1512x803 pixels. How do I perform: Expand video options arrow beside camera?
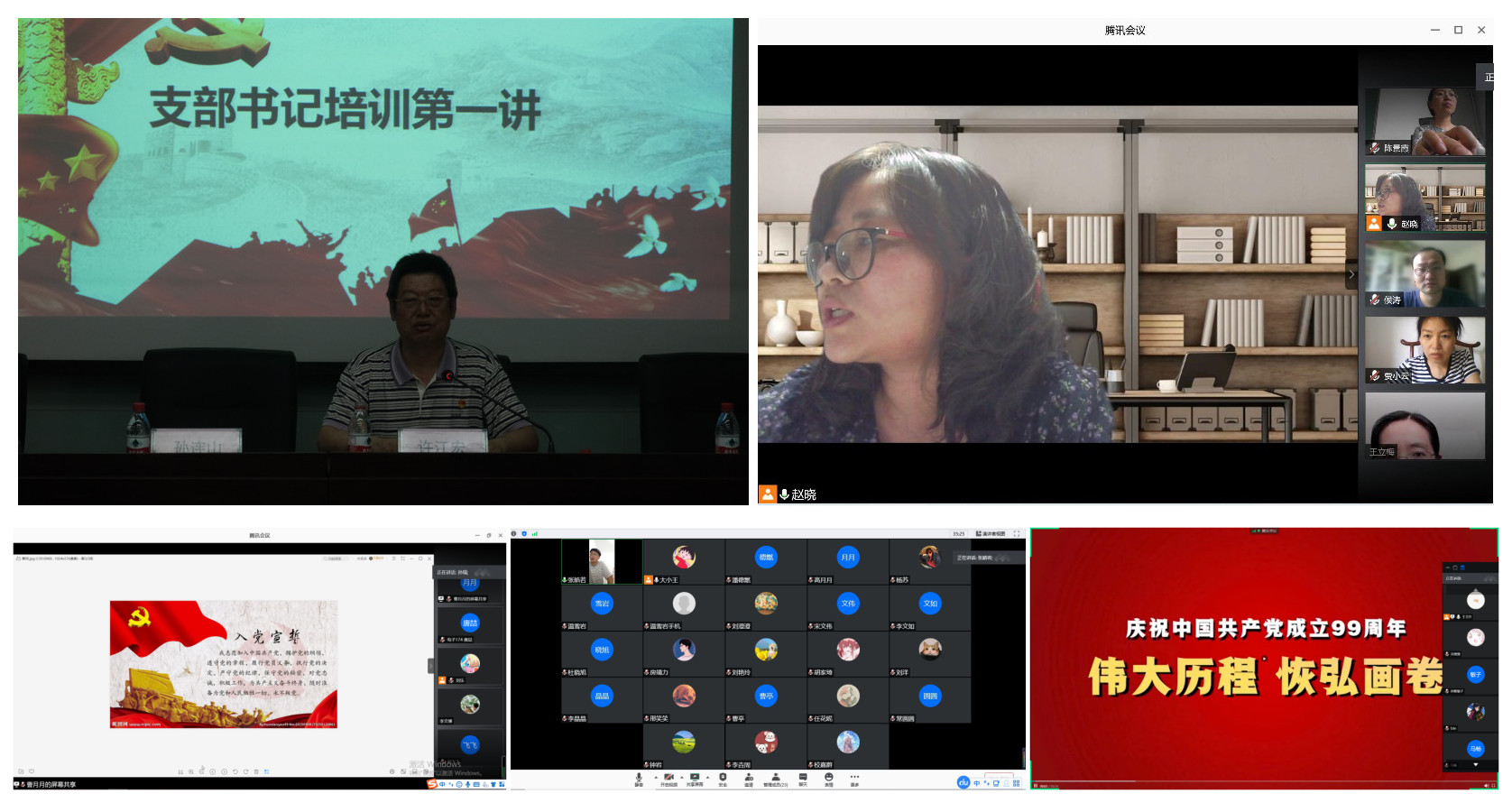(682, 777)
